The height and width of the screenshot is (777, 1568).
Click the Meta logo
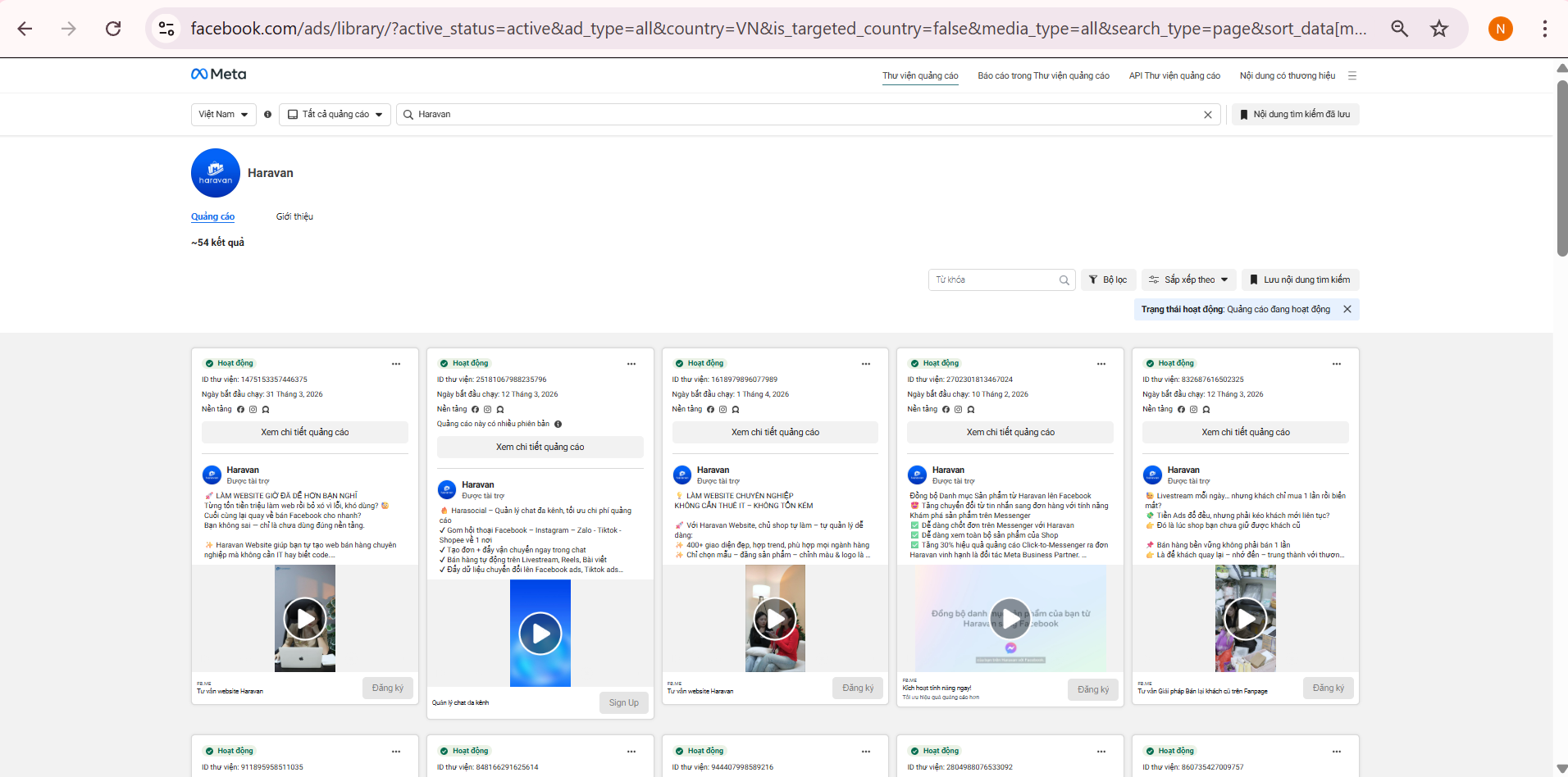click(218, 74)
